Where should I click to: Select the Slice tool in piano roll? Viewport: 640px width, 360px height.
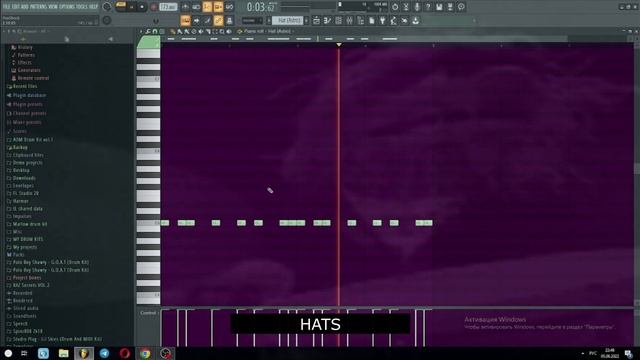click(208, 31)
